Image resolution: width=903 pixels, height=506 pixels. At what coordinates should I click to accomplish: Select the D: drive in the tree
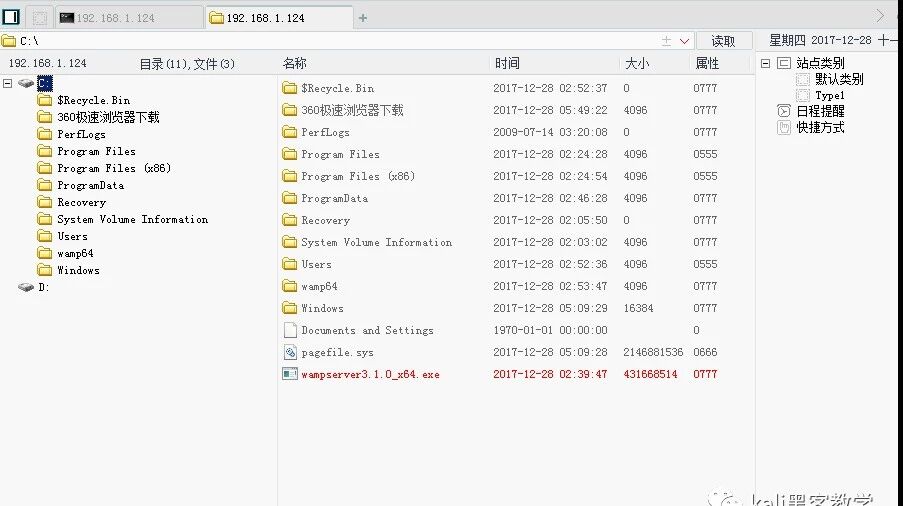44,287
